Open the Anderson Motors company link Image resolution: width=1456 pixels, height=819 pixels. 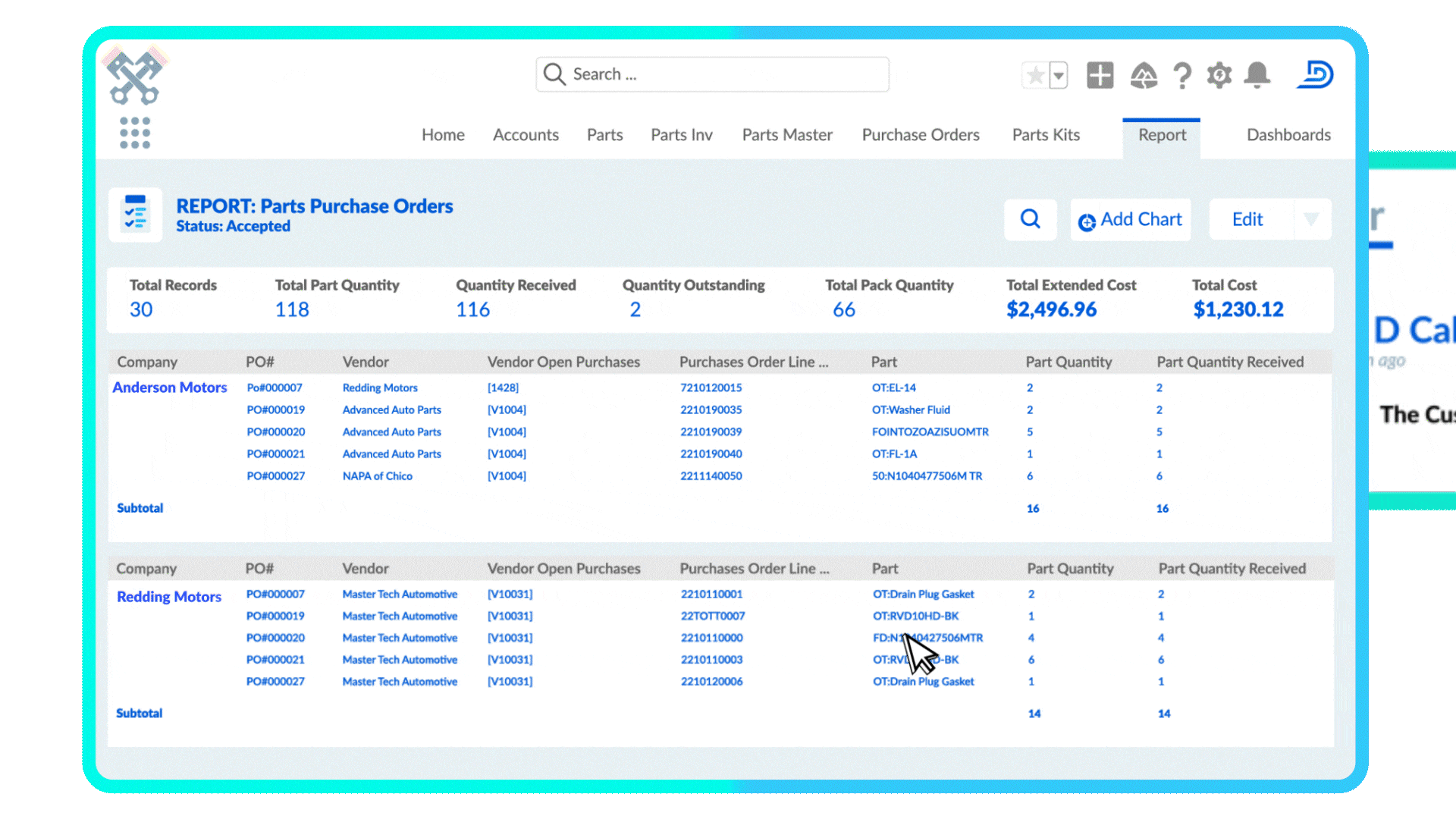pyautogui.click(x=170, y=388)
